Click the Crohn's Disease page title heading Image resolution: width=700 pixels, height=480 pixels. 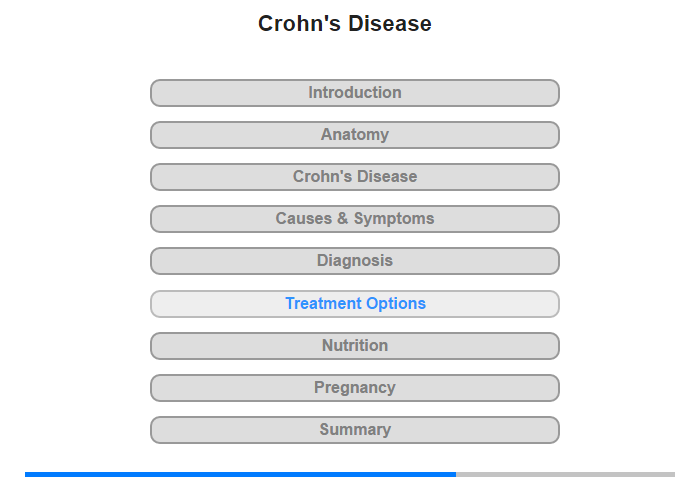click(345, 24)
